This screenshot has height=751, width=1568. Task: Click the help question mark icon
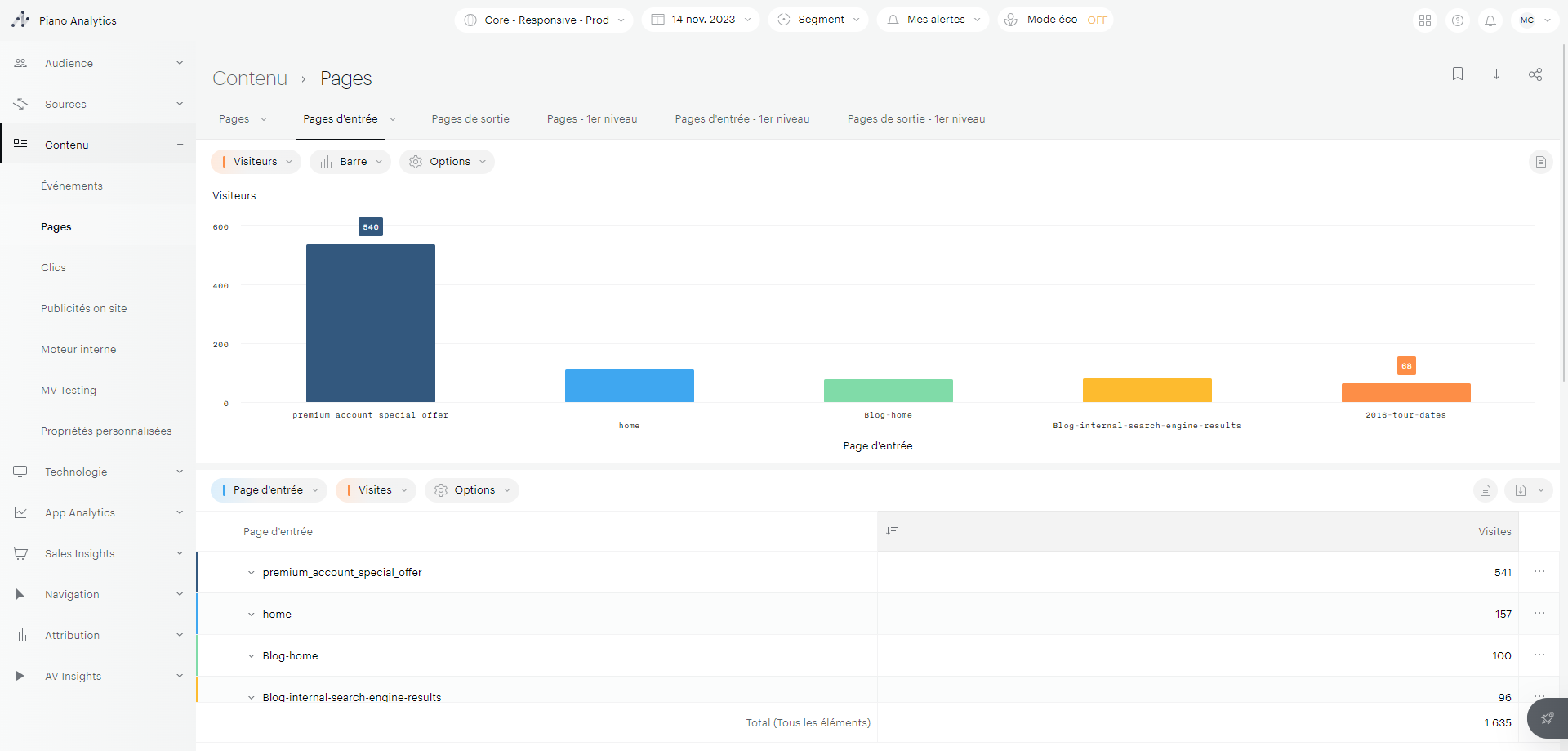[x=1458, y=20]
